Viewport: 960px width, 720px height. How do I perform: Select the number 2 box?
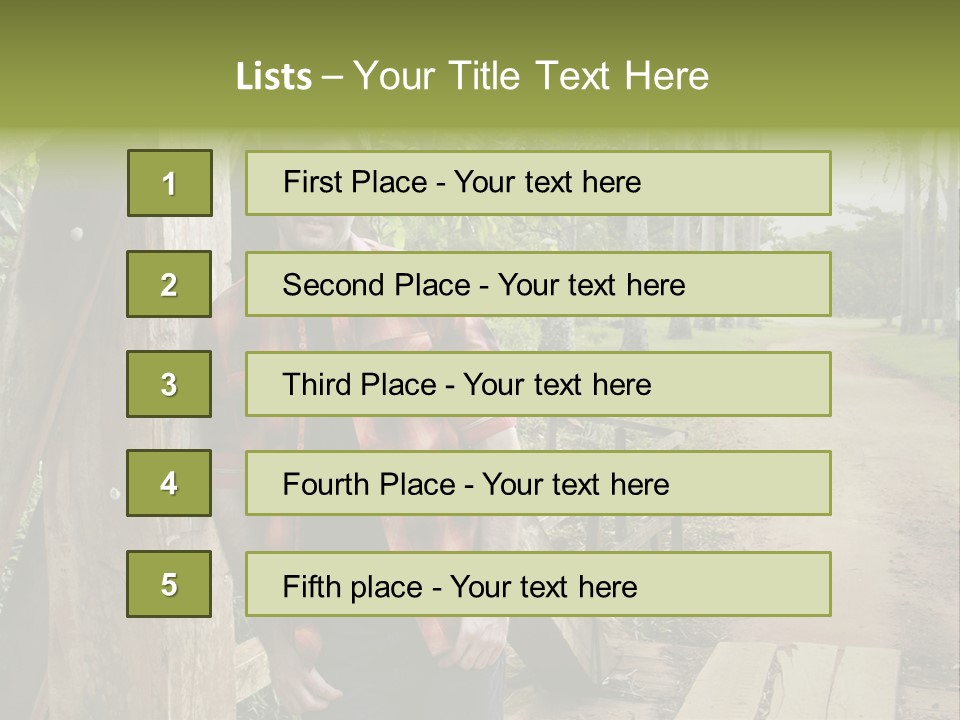click(x=169, y=284)
